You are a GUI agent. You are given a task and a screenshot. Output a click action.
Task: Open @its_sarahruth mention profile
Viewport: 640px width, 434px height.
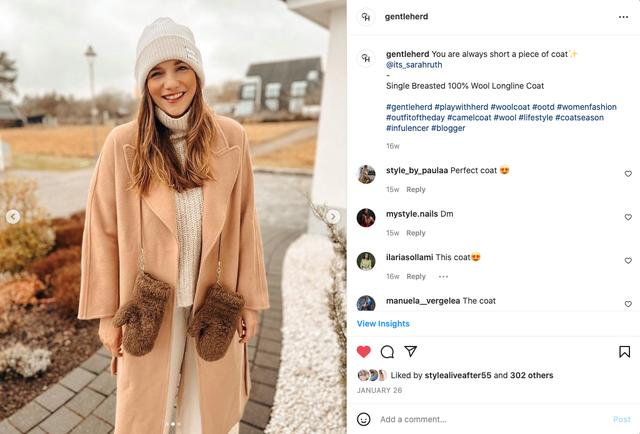point(414,65)
